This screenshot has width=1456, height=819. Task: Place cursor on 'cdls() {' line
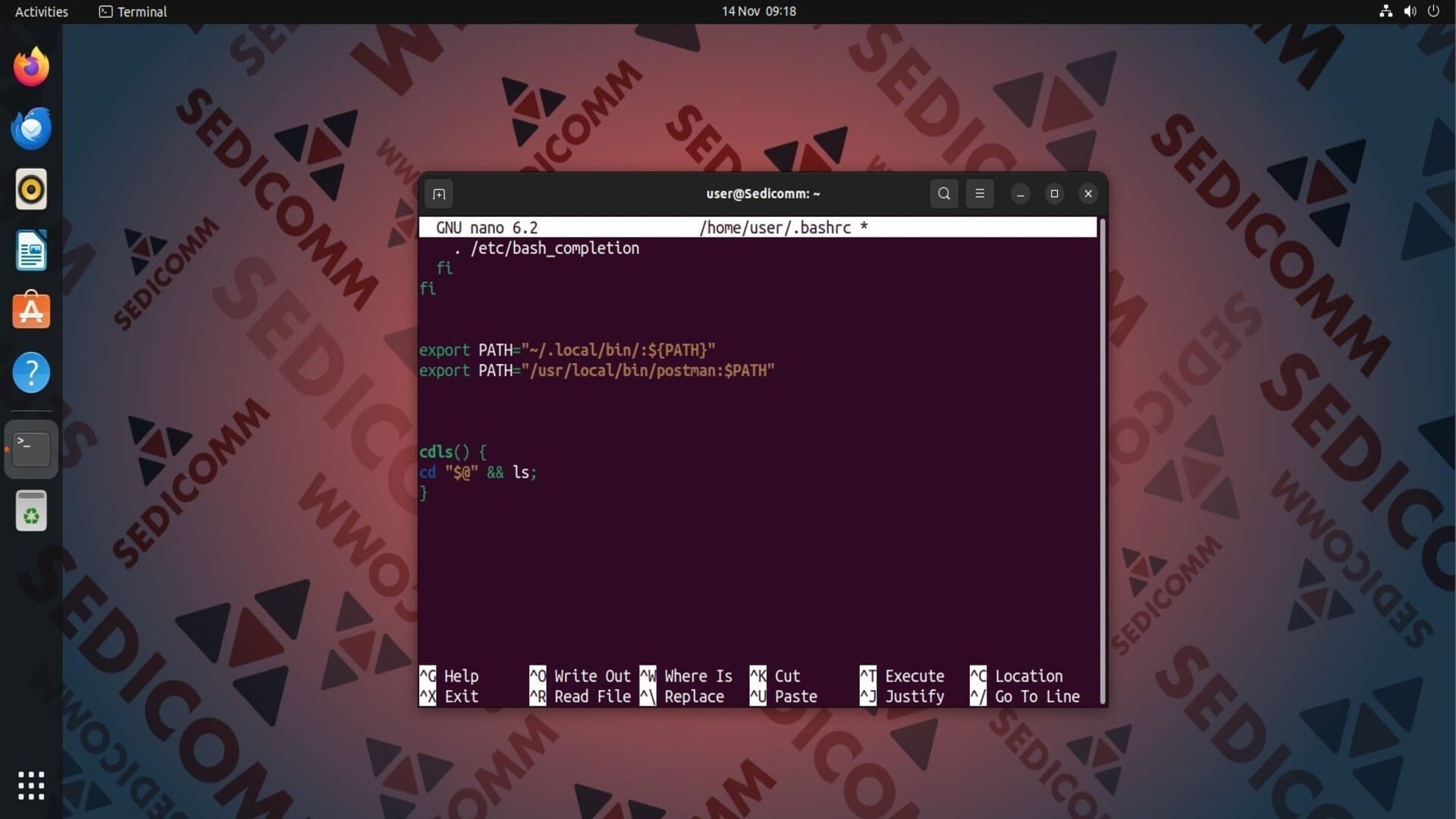[x=453, y=453]
